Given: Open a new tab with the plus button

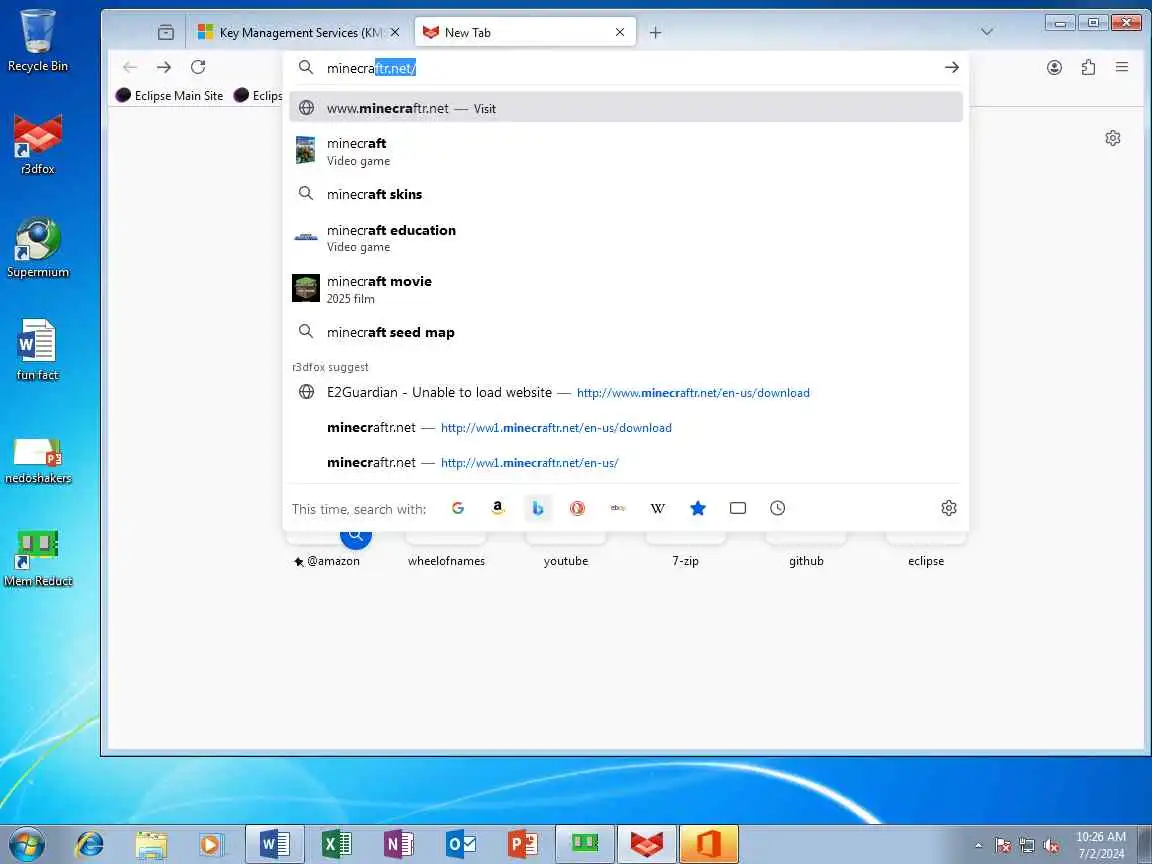Looking at the screenshot, I should point(655,32).
